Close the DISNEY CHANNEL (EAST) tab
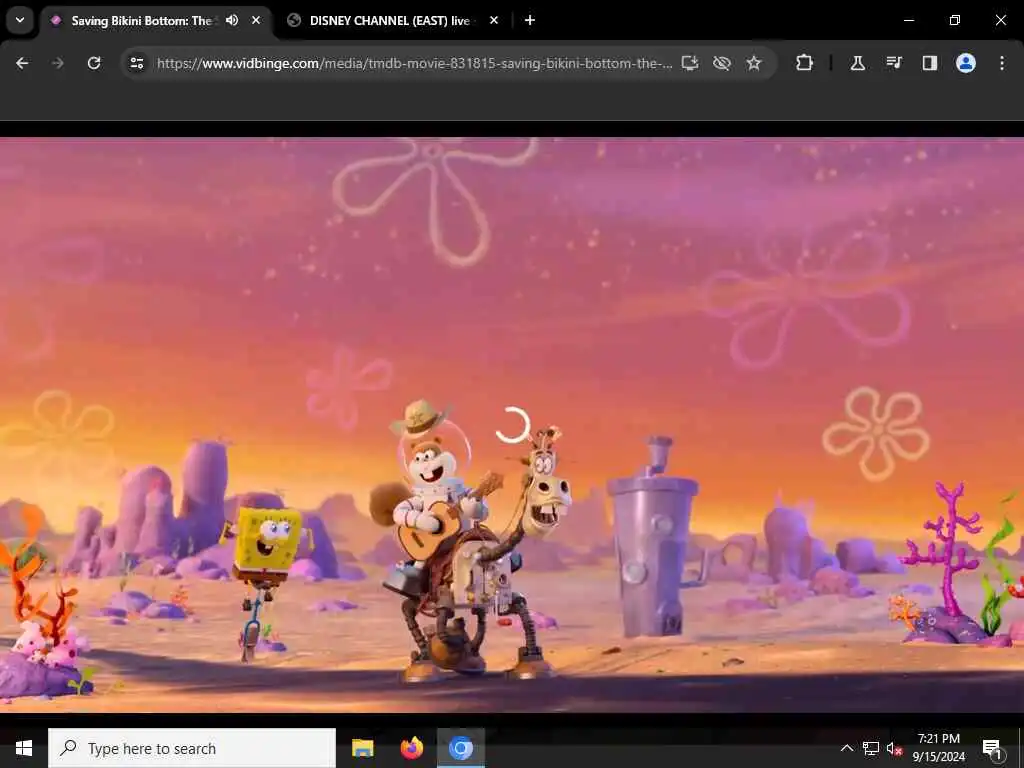1024x768 pixels. click(x=494, y=20)
